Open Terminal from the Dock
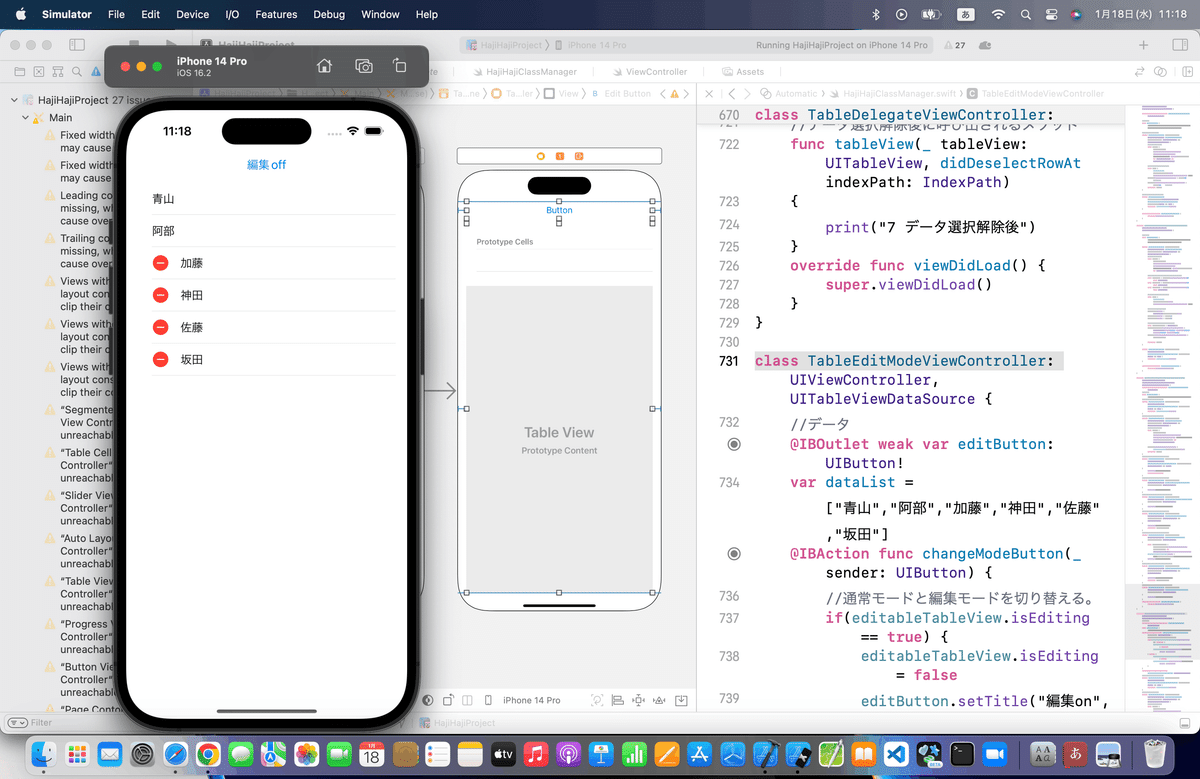This screenshot has width=1200, height=779. pyautogui.click(x=962, y=753)
